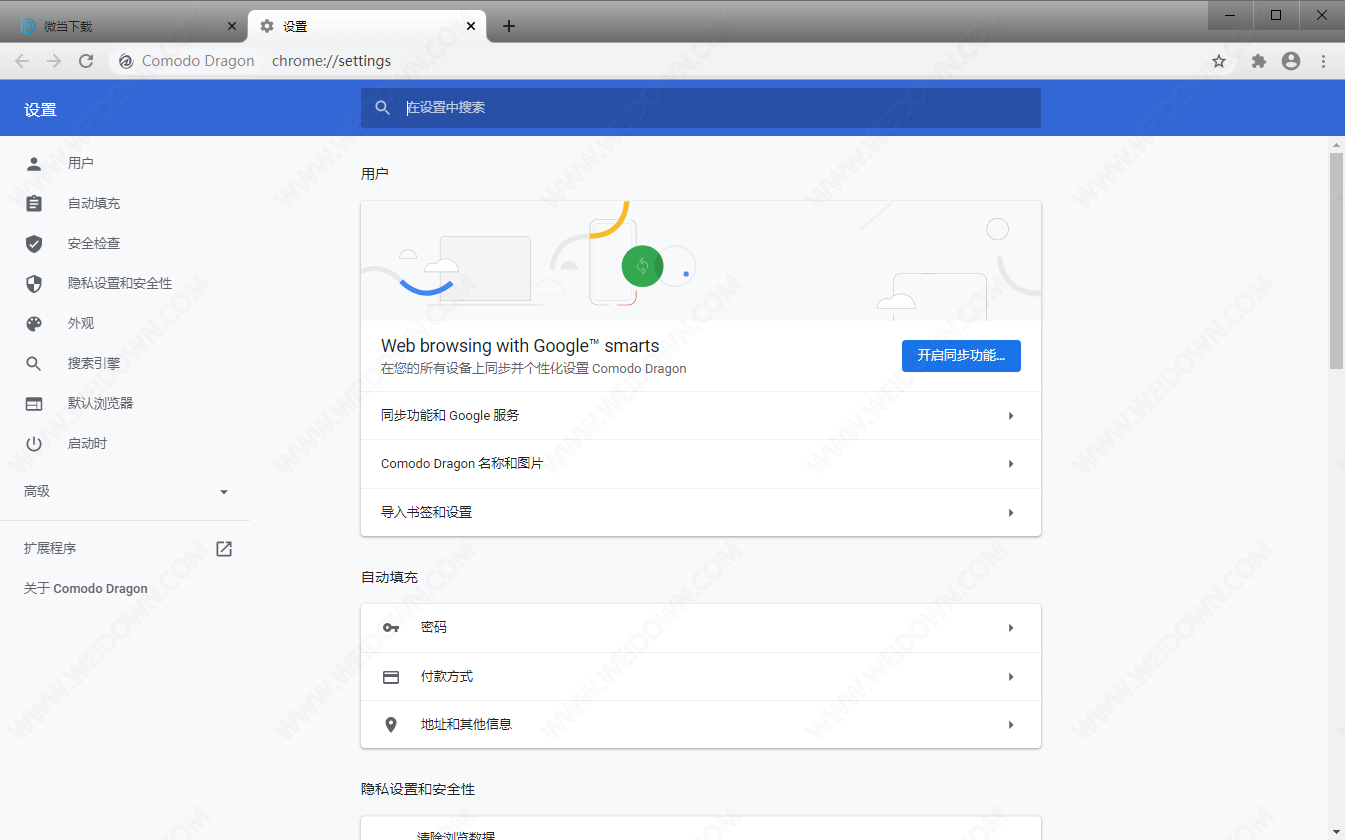Open the three-dot browser menu
The height and width of the screenshot is (840, 1345).
1323,61
